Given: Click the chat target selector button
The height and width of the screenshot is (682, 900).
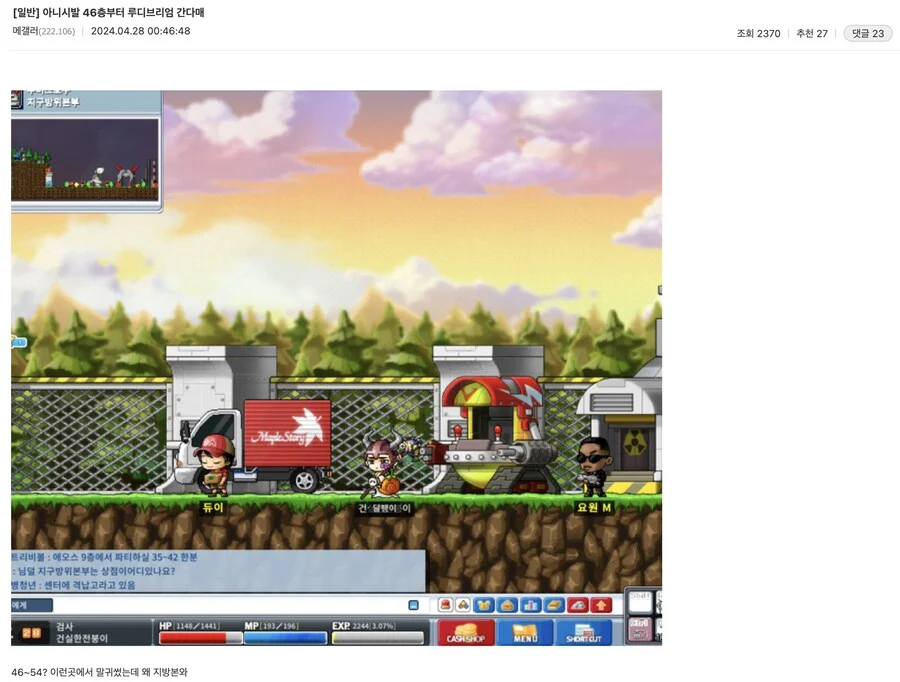Looking at the screenshot, I should (32, 605).
